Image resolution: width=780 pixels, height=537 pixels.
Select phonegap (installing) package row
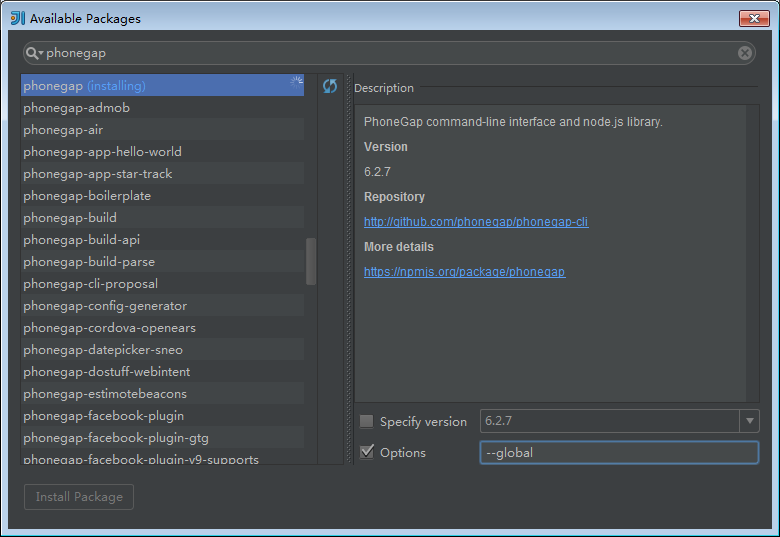(x=162, y=86)
